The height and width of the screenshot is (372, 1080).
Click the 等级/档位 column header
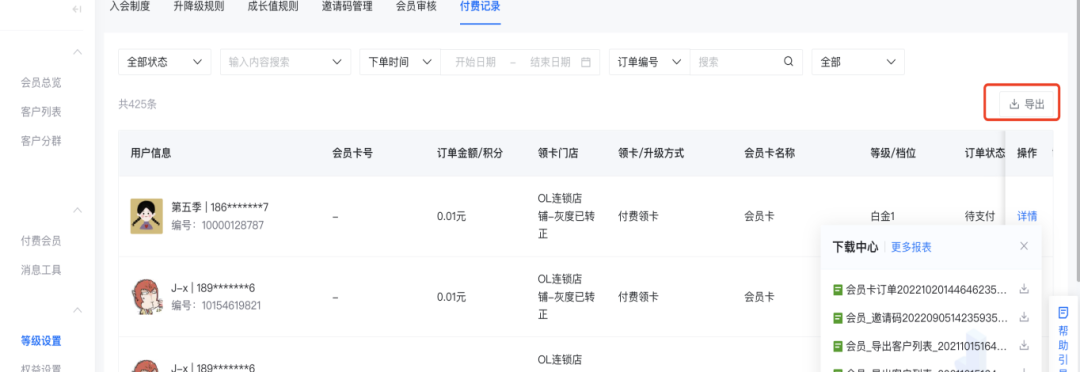pyautogui.click(x=893, y=153)
